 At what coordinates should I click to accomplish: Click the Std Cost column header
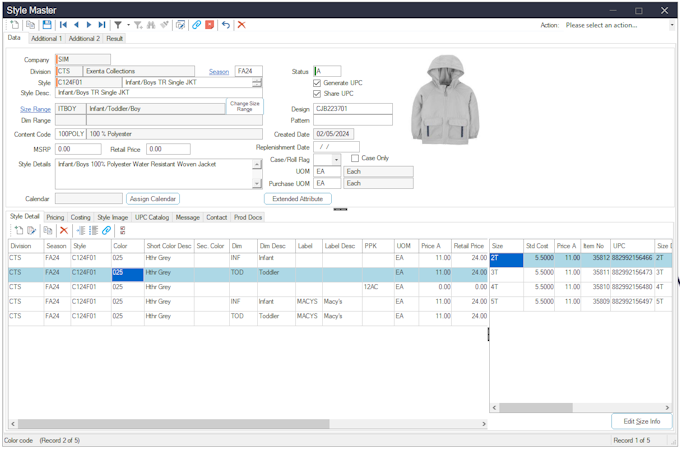pos(539,246)
